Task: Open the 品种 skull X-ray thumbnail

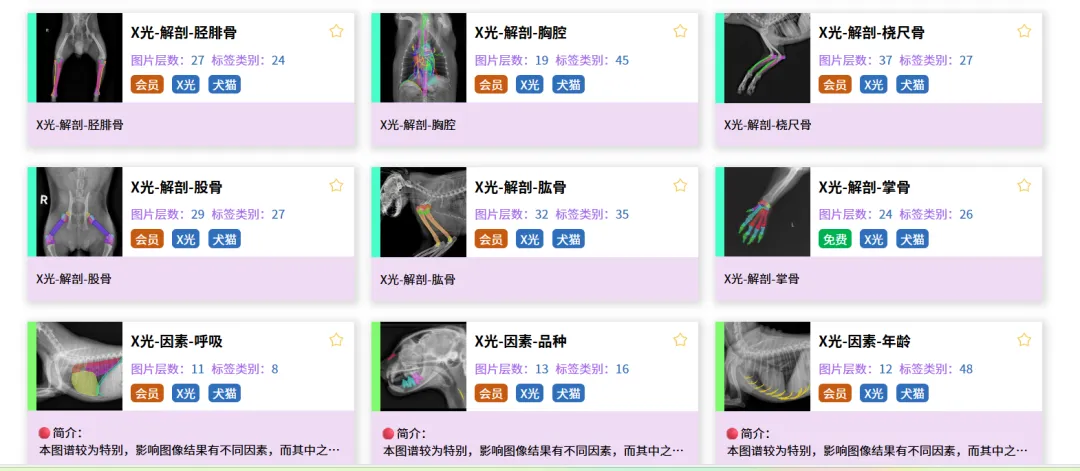Action: point(423,366)
